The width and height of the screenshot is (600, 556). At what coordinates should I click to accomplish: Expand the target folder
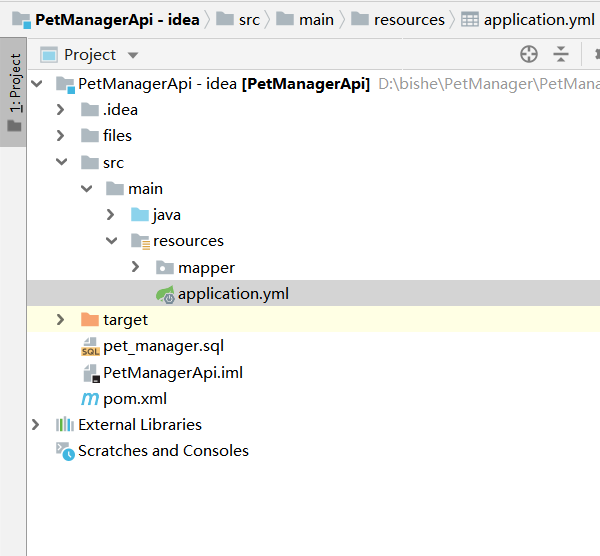[x=62, y=320]
